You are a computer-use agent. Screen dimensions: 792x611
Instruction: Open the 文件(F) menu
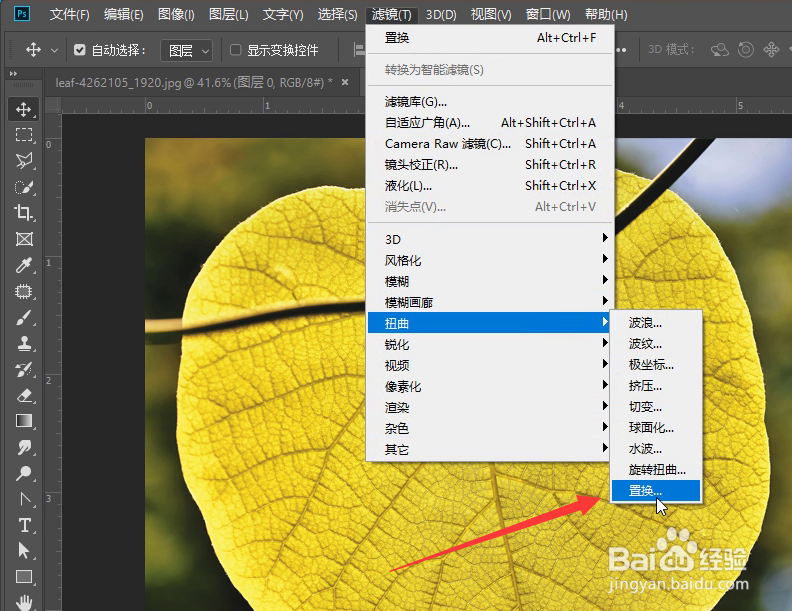(69, 15)
